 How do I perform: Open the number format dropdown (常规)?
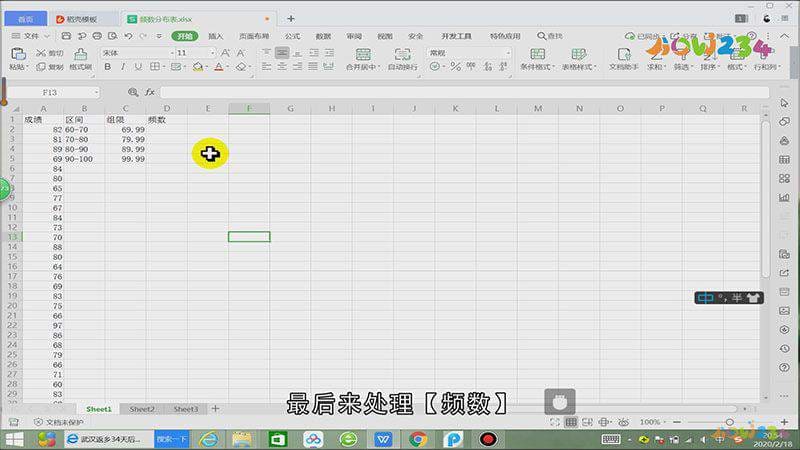tap(508, 53)
